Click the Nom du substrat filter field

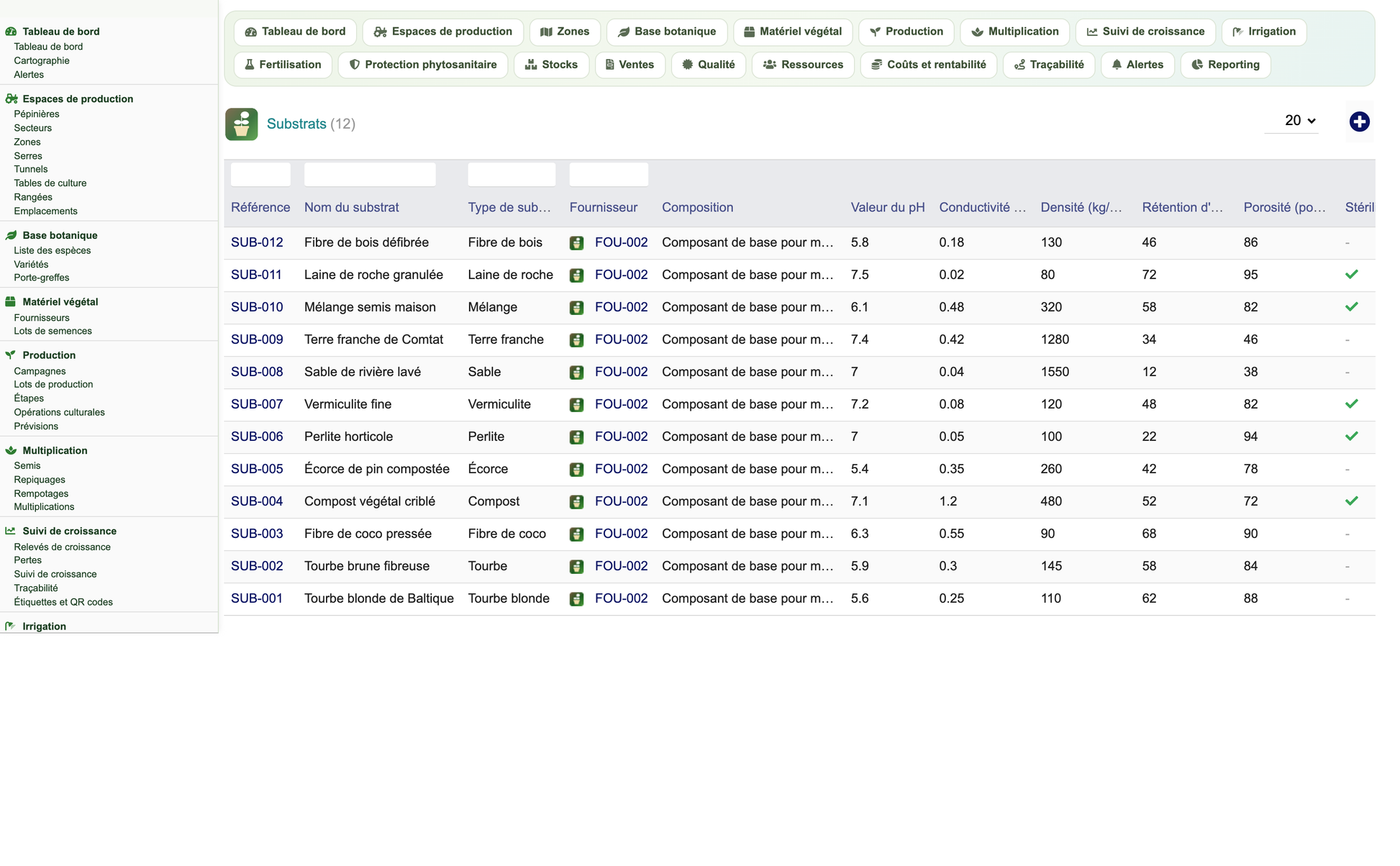click(370, 174)
